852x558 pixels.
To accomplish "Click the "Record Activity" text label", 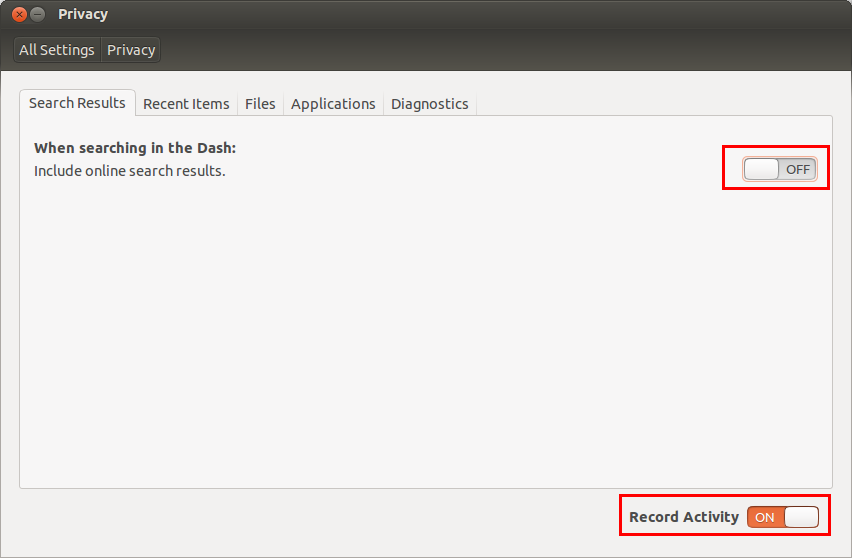I will [684, 517].
